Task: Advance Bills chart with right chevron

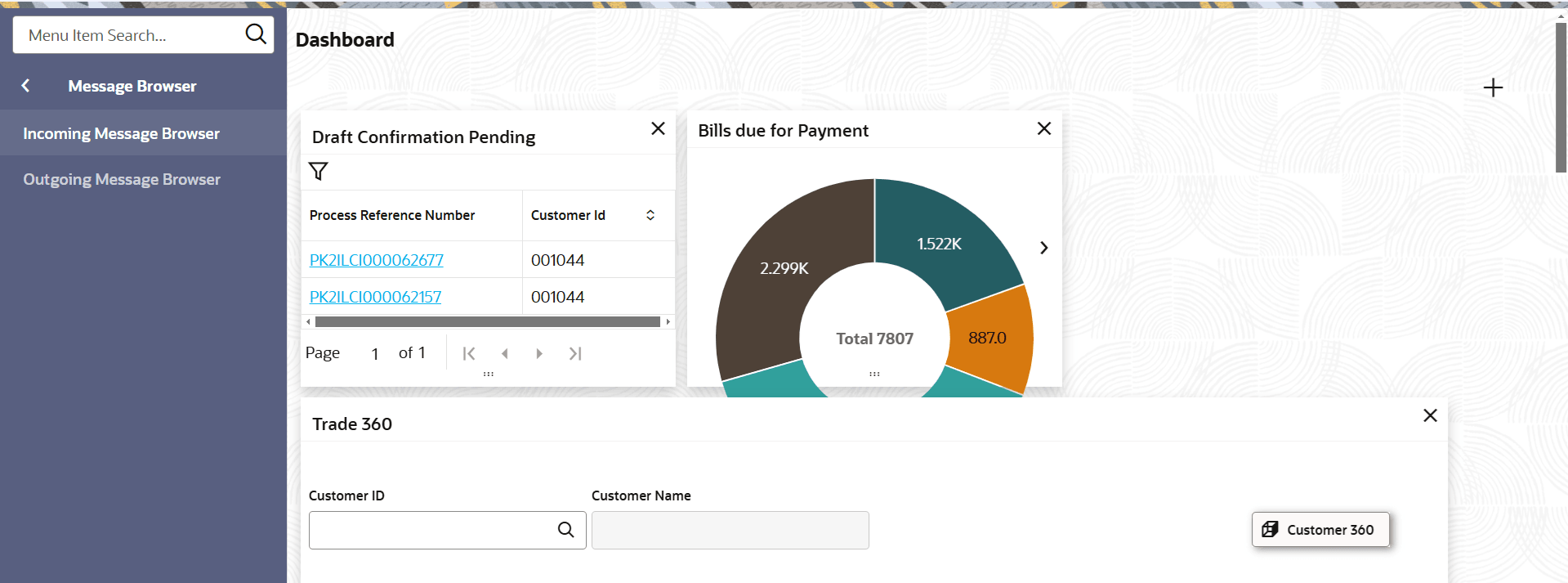Action: click(1044, 248)
